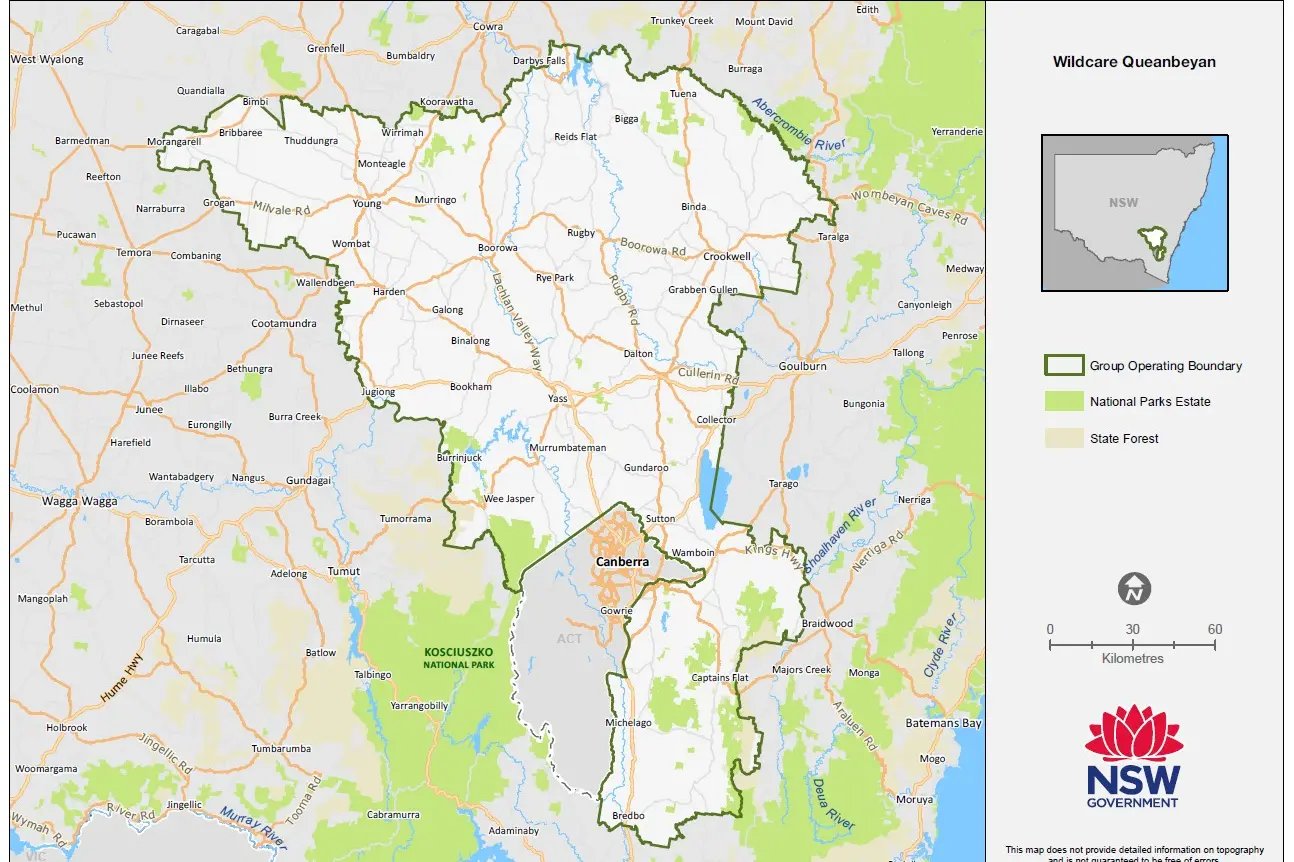Screen dimensions: 1294x862
Task: Open the NSW inset locator map
Action: (x=1134, y=213)
